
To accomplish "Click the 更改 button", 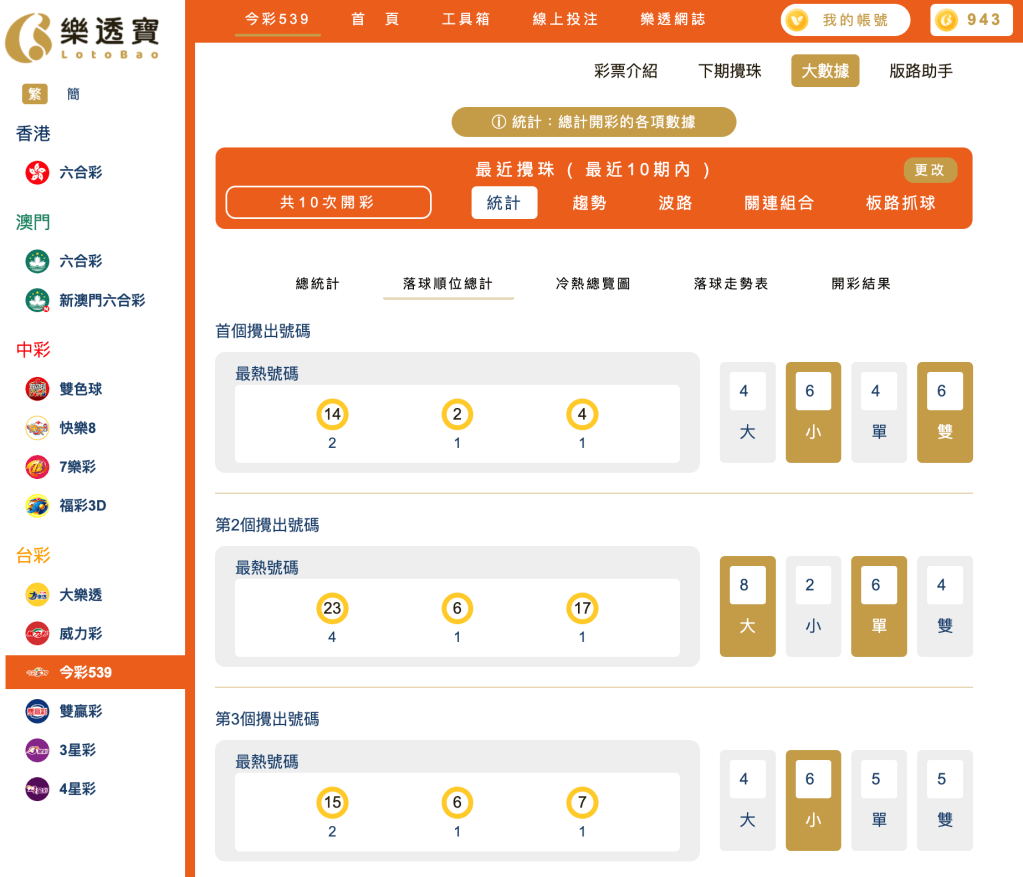I will click(929, 170).
